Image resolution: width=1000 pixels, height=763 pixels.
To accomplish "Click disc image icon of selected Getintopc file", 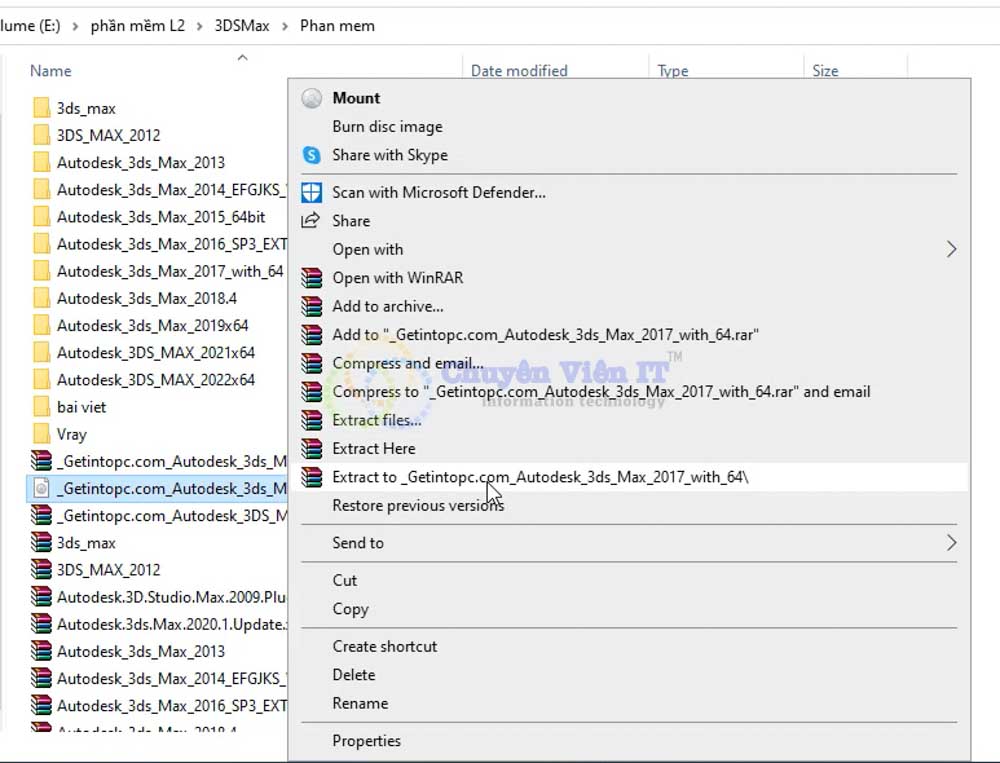I will (x=41, y=489).
